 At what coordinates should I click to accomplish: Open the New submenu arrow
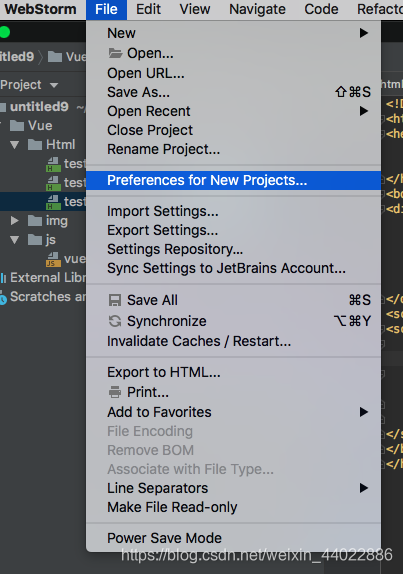point(363,33)
